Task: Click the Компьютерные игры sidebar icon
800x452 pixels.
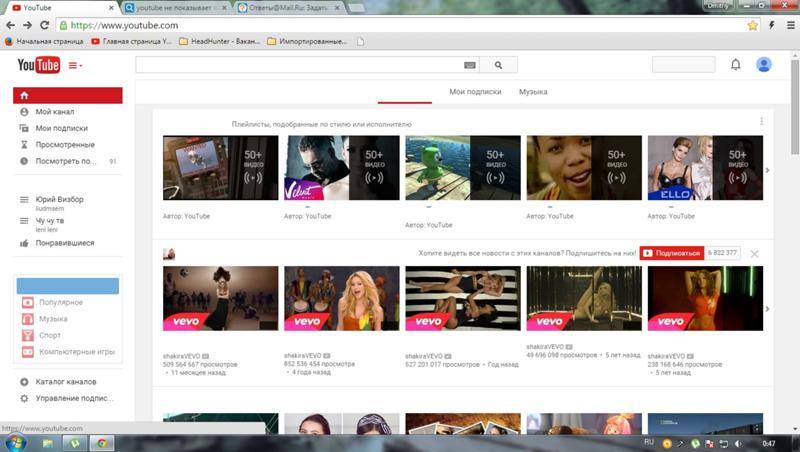Action: pyautogui.click(x=28, y=352)
